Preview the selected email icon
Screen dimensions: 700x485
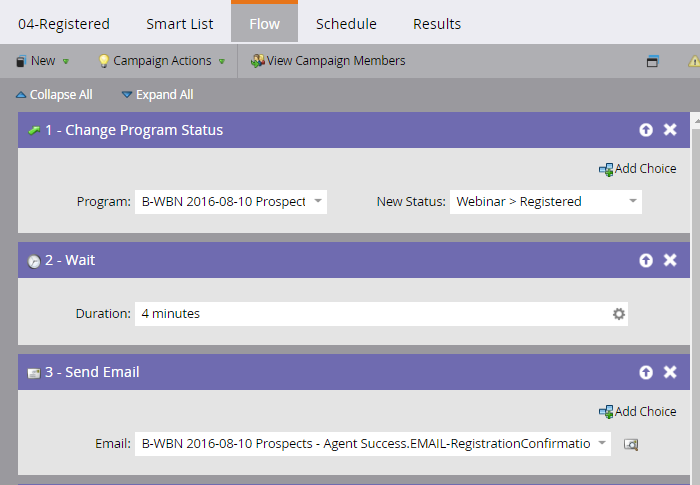click(631, 443)
